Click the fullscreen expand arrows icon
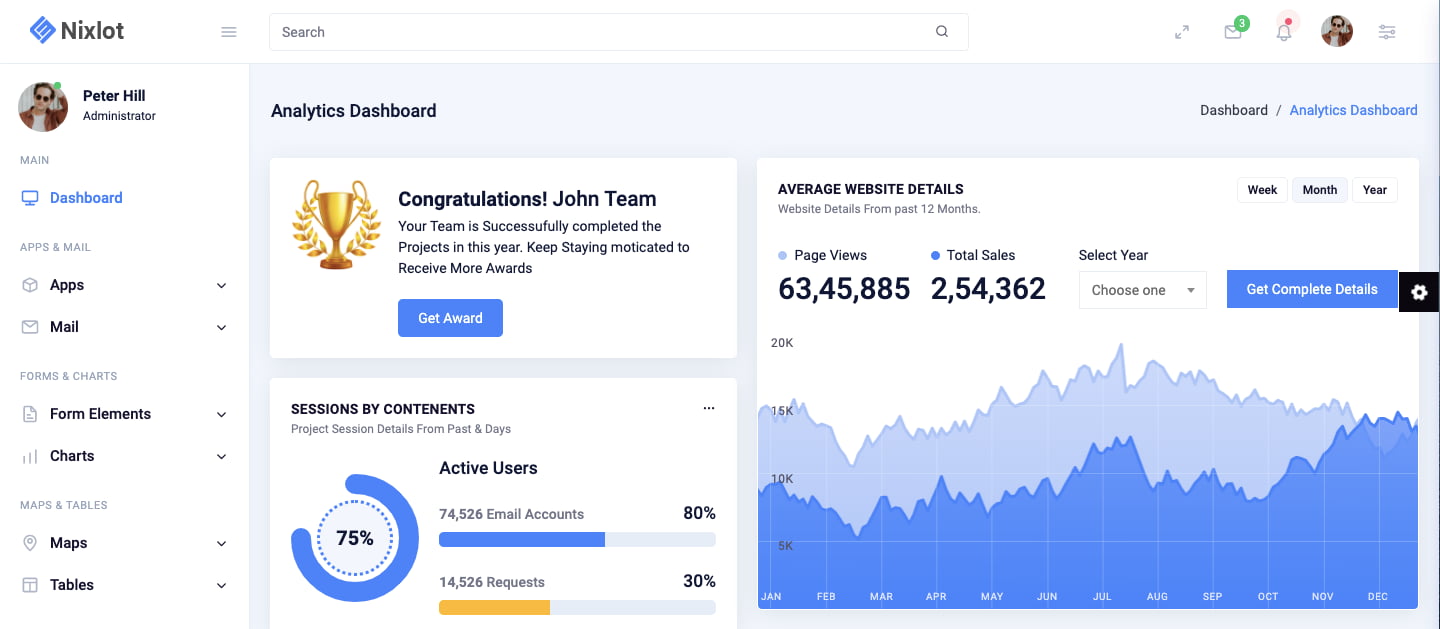 coord(1182,31)
